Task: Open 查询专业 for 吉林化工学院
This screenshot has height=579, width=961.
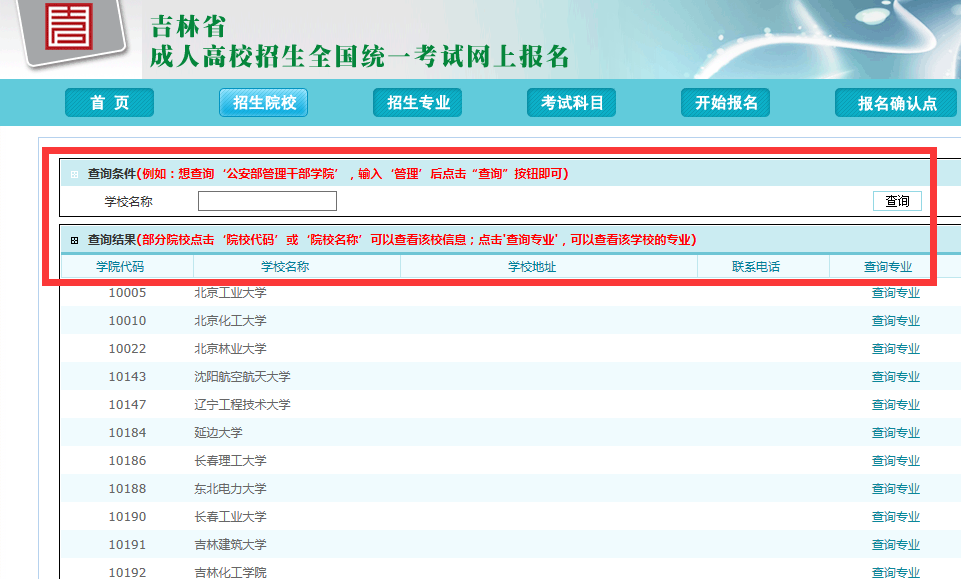Action: 896,572
